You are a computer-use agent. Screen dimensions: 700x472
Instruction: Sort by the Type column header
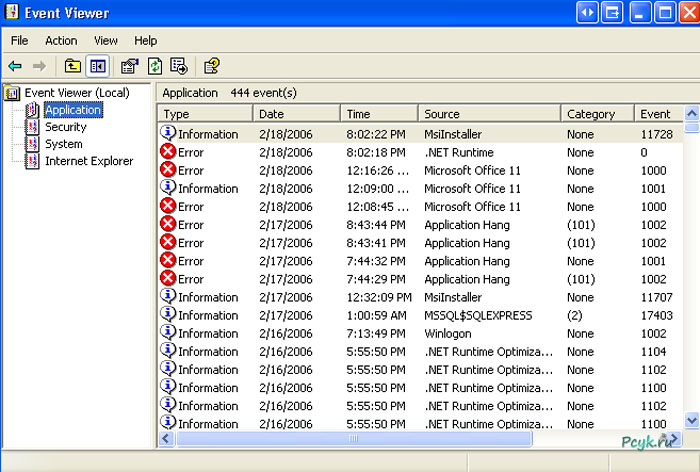click(205, 114)
